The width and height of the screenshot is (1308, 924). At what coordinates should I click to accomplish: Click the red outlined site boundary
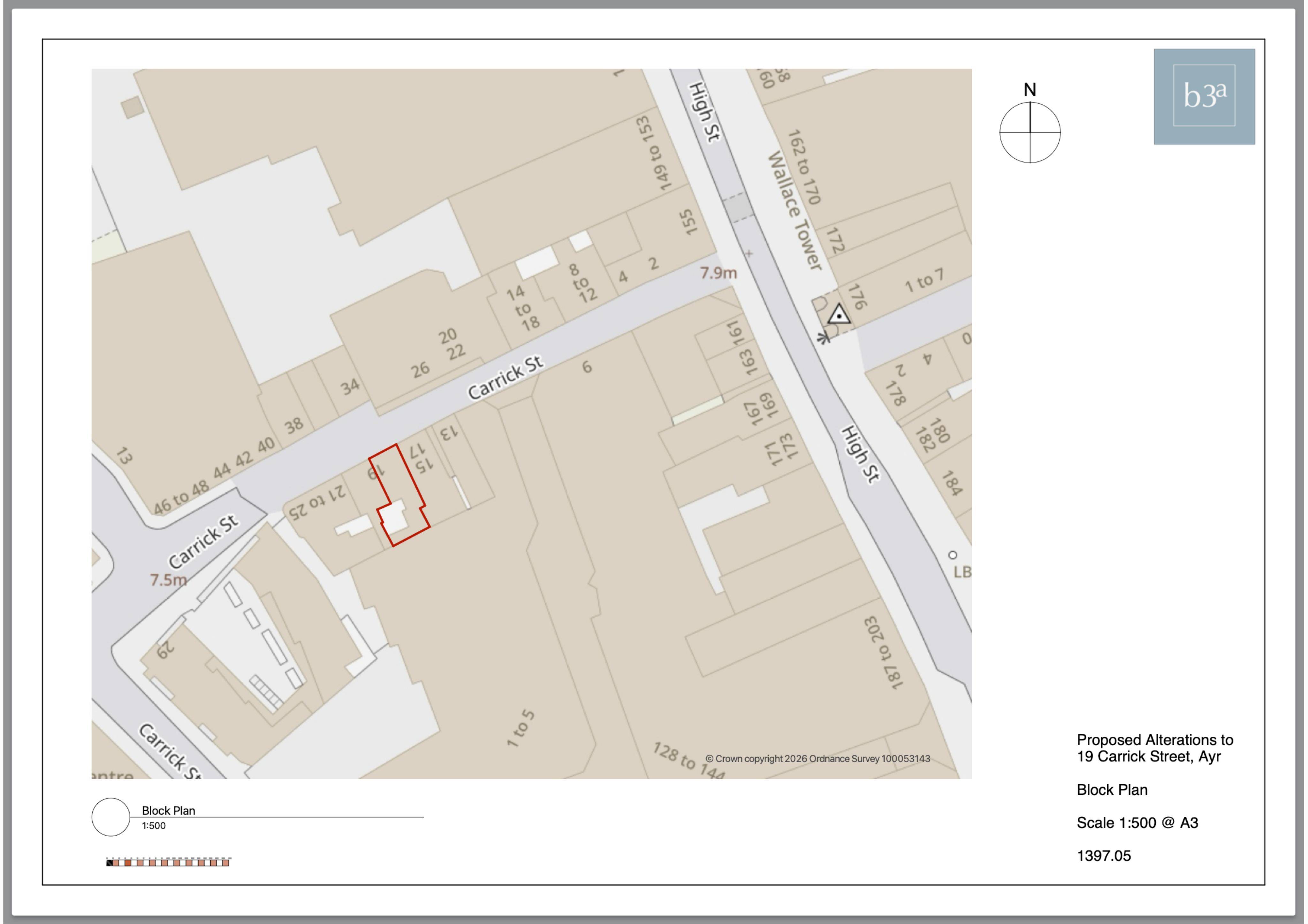point(399,495)
